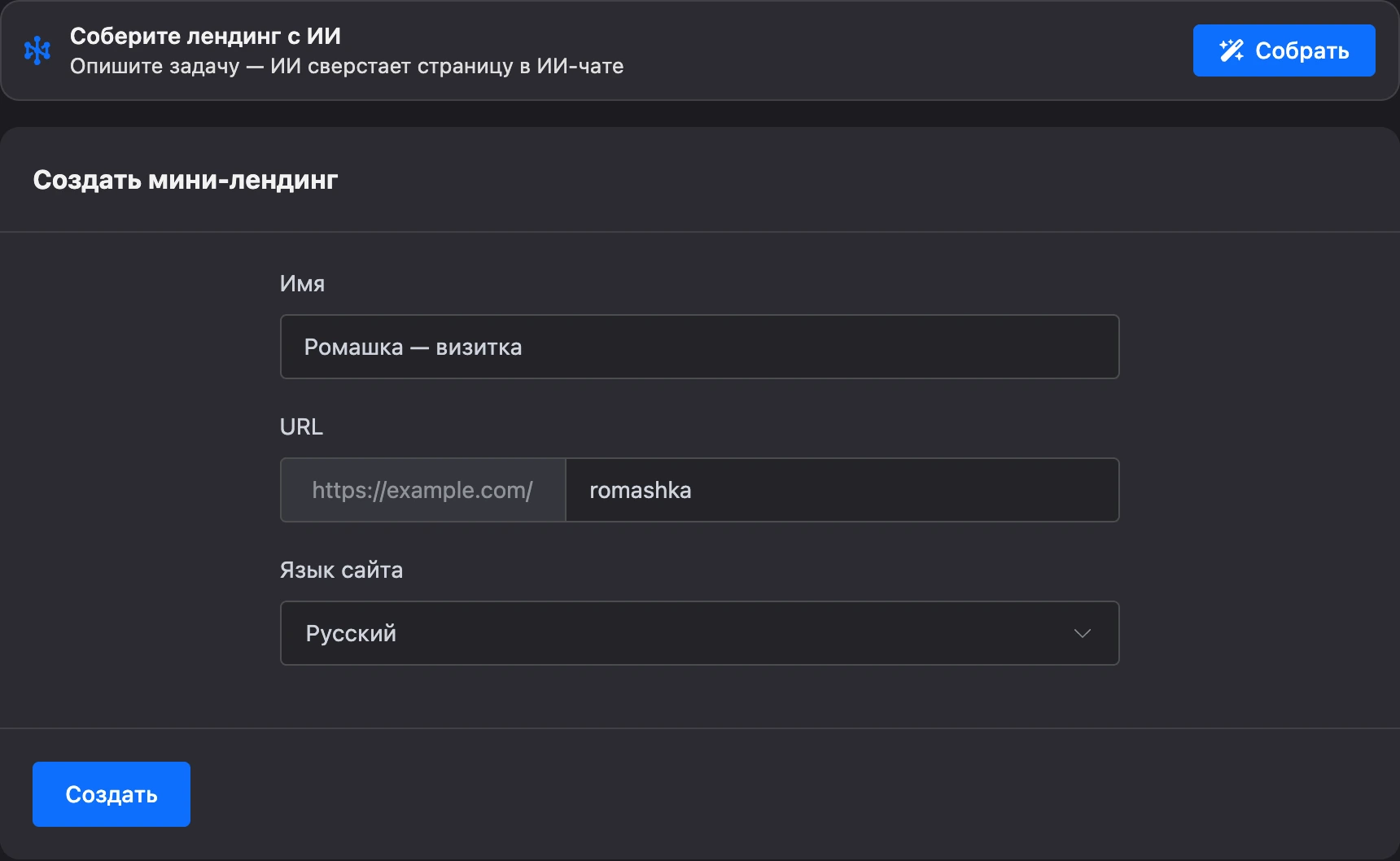
Task: Click the blue AI network icon in banner
Action: [x=37, y=50]
